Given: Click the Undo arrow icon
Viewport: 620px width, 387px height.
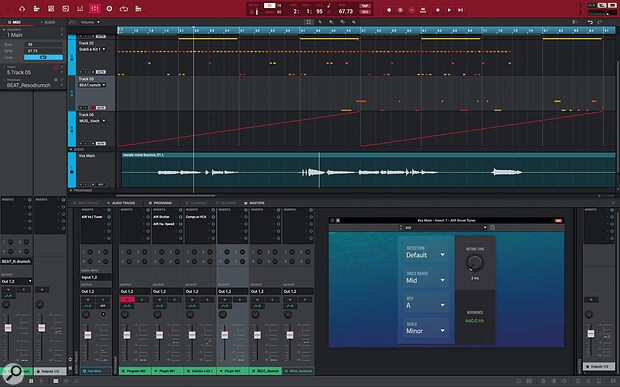Looking at the screenshot, I should (590, 22).
